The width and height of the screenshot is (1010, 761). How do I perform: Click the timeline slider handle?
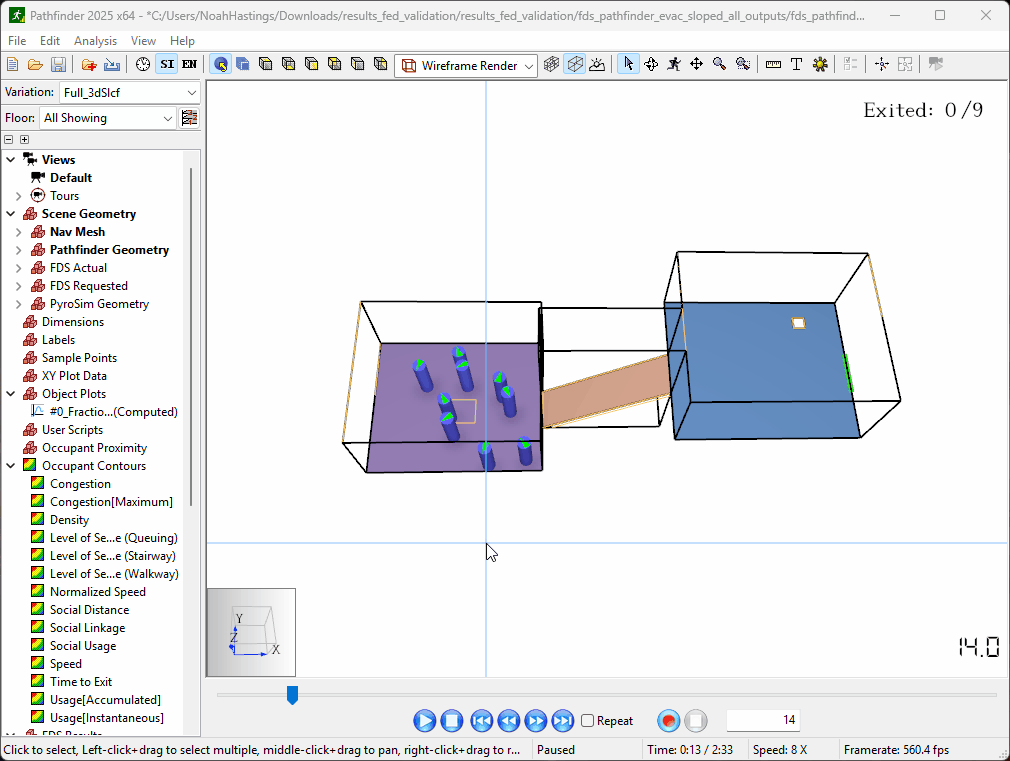(292, 695)
